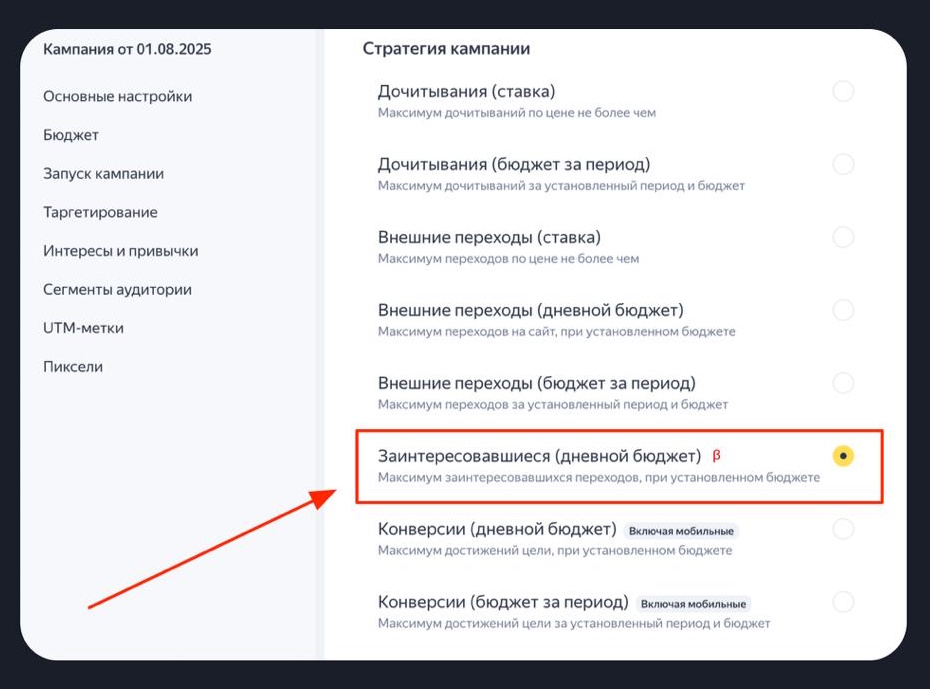Choose Дочитывания (бюджет за период) strategy
The width and height of the screenshot is (930, 689).
click(x=843, y=164)
